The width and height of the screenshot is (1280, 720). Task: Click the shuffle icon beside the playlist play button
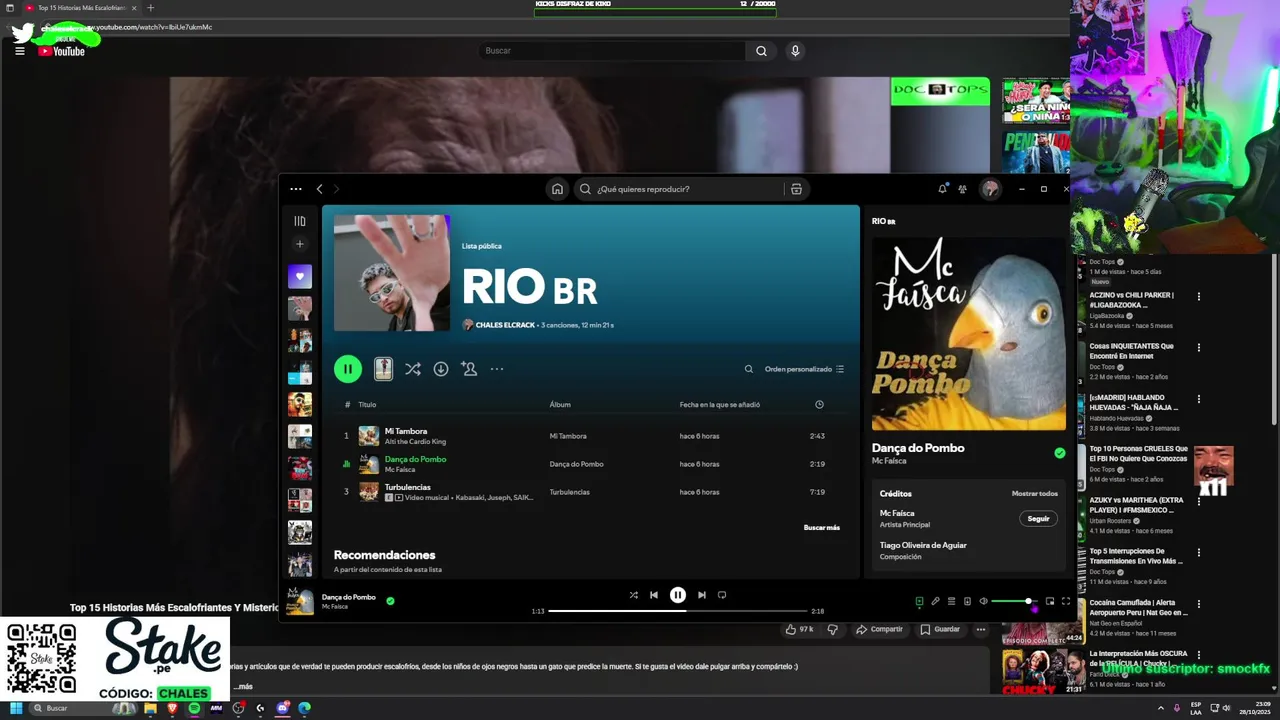pyautogui.click(x=412, y=369)
